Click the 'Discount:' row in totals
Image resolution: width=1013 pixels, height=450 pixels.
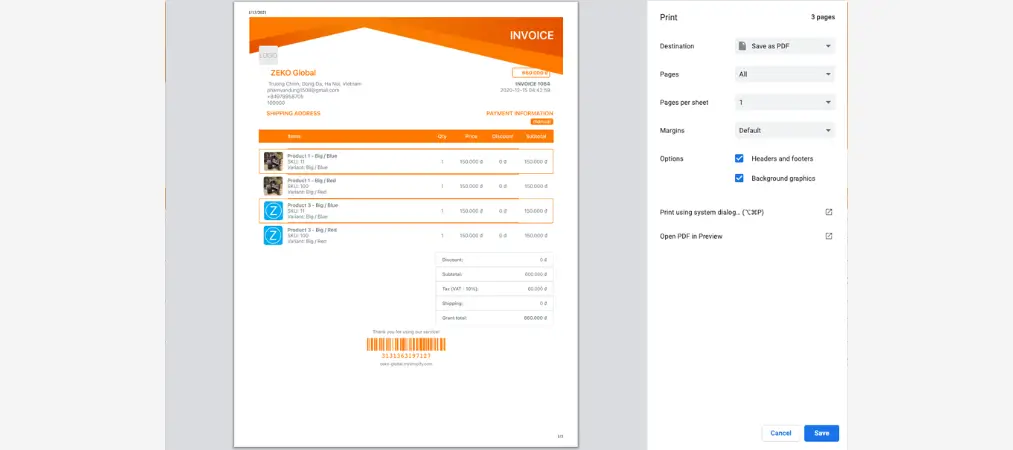tap(494, 260)
